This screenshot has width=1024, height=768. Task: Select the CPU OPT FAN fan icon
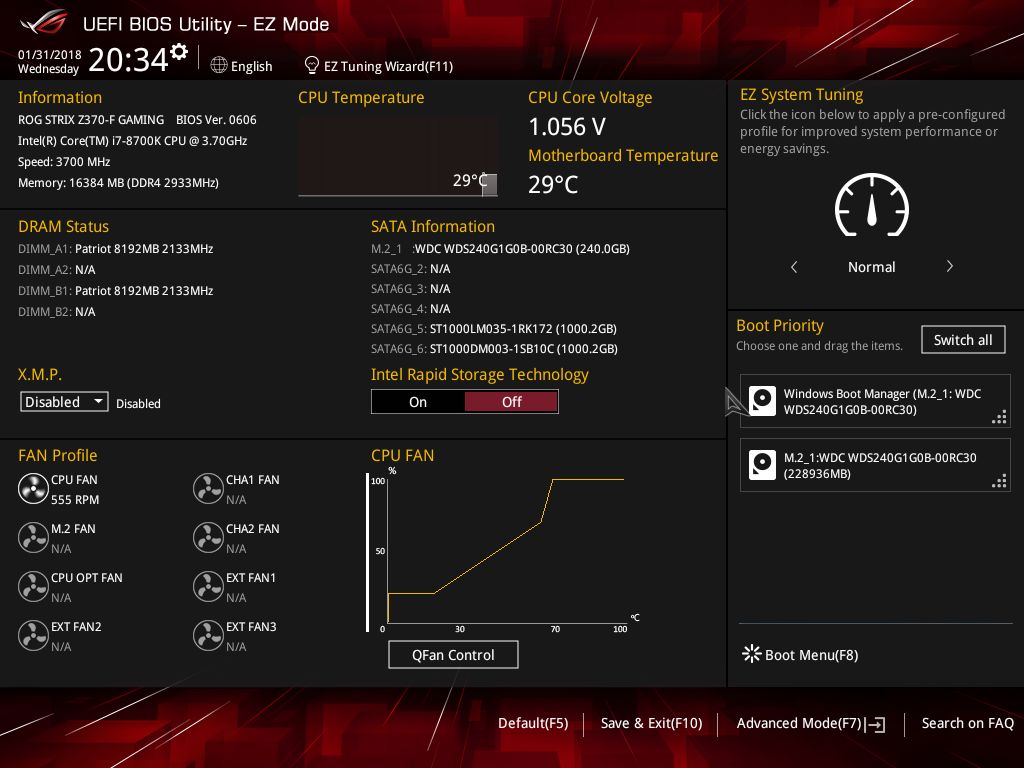tap(33, 586)
